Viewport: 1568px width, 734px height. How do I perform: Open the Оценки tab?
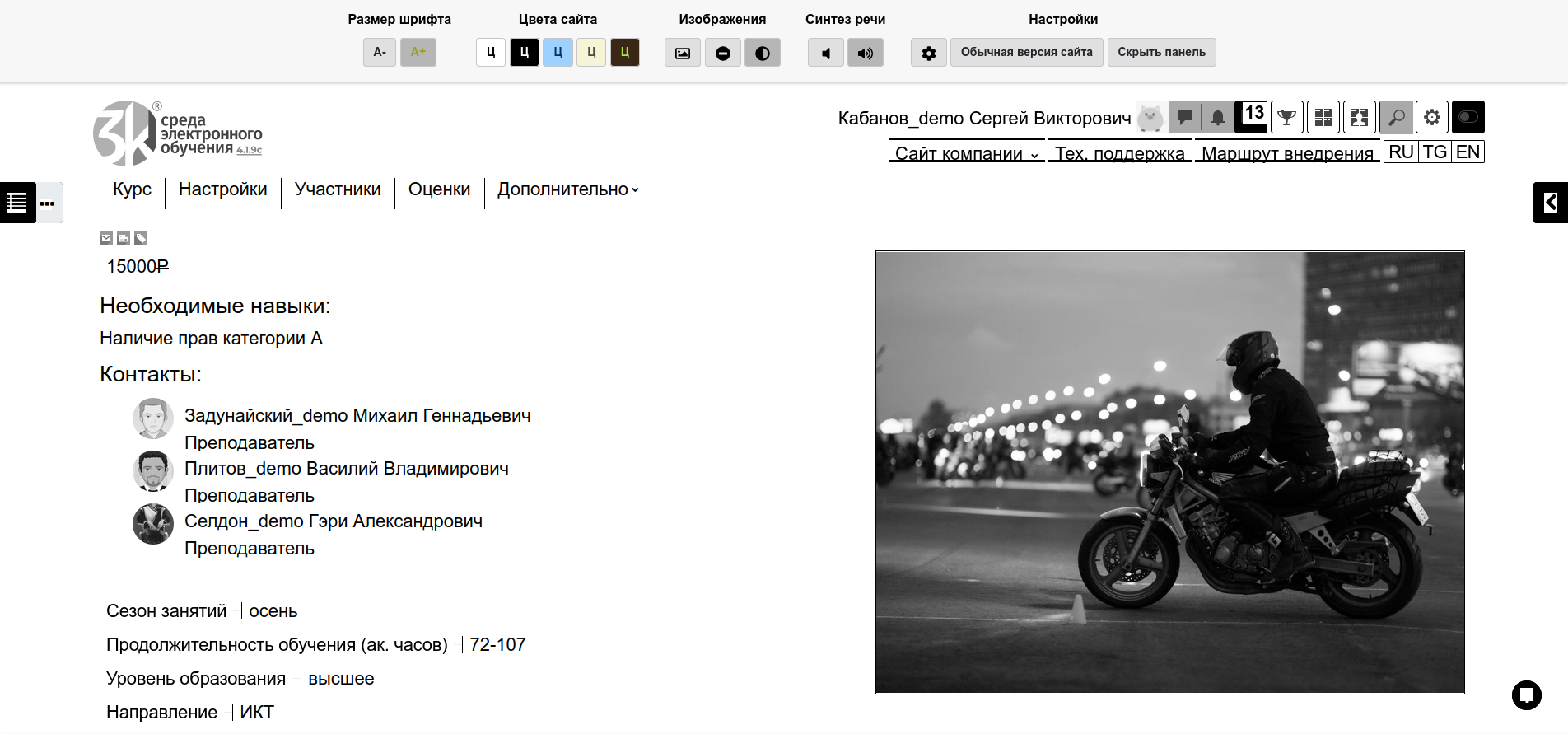point(440,189)
